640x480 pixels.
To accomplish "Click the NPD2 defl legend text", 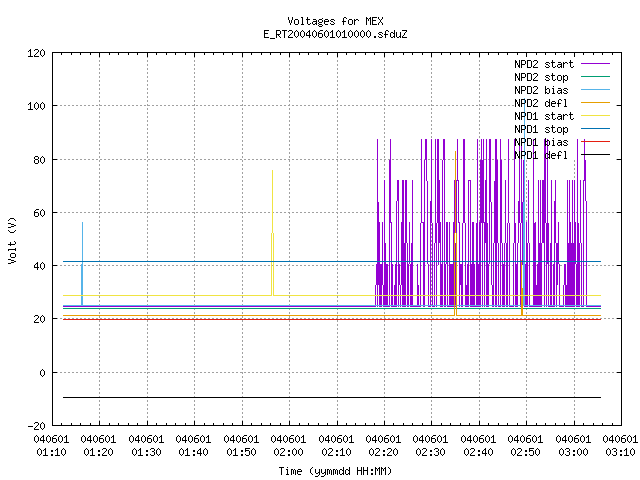I will (541, 103).
